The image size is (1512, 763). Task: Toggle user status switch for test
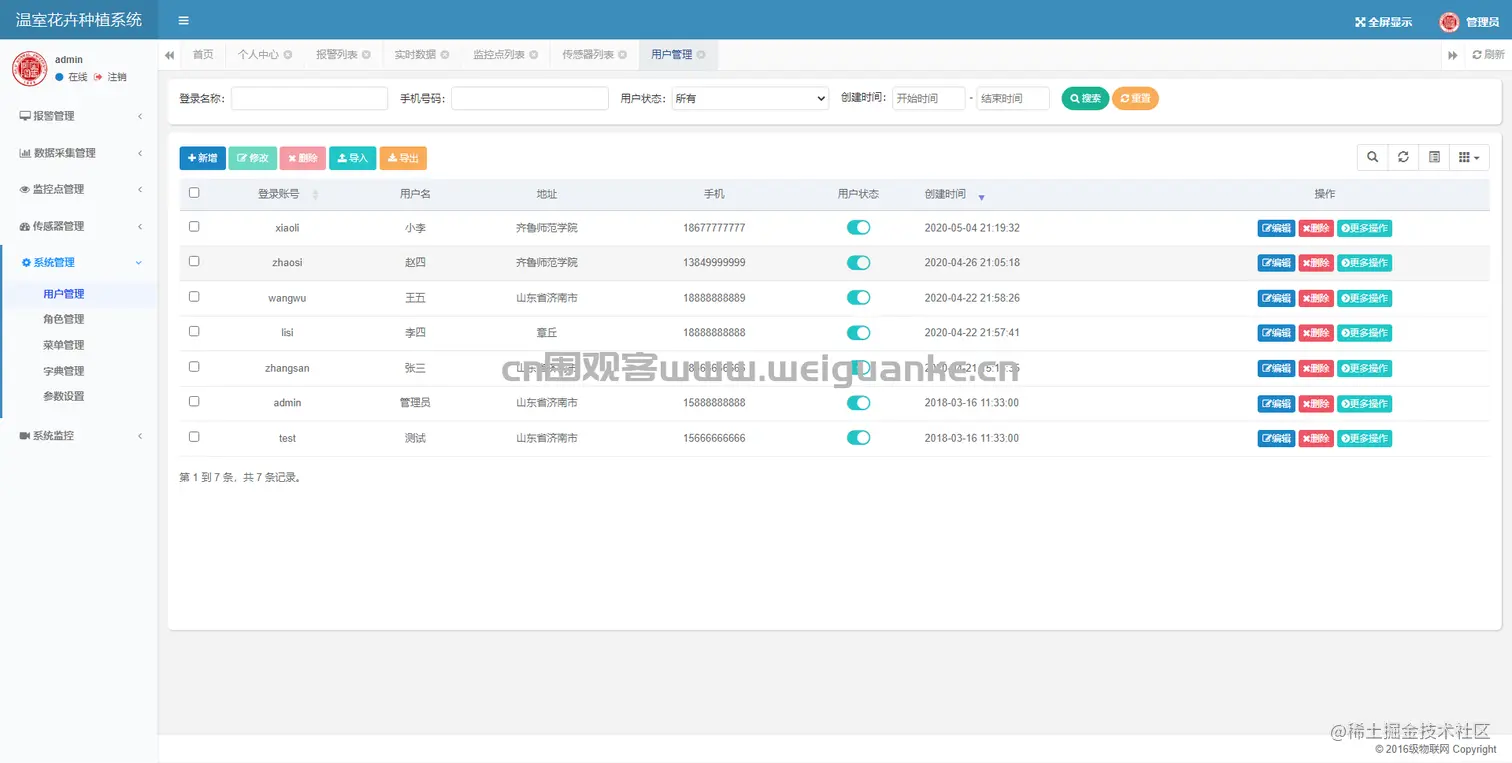click(858, 438)
